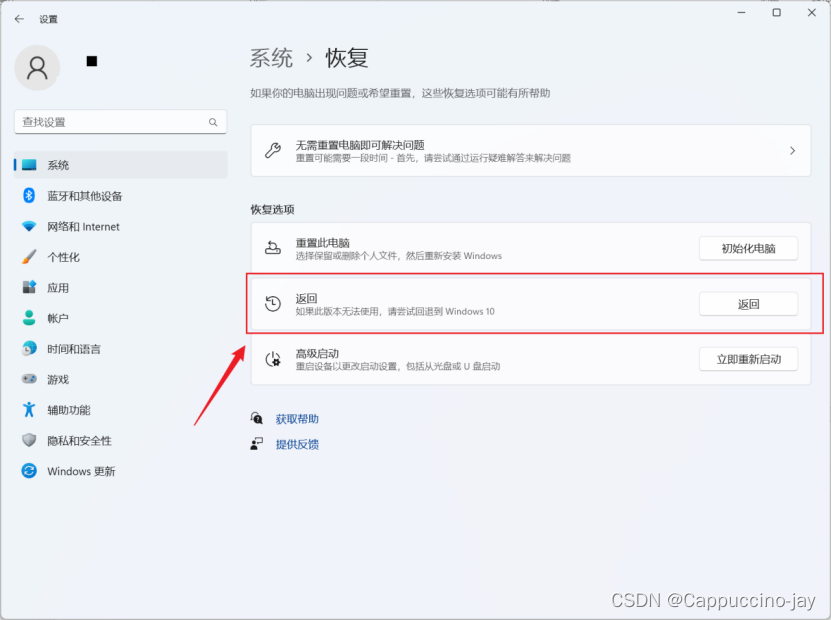Click the 高级启动 heading text

[x=317, y=353]
